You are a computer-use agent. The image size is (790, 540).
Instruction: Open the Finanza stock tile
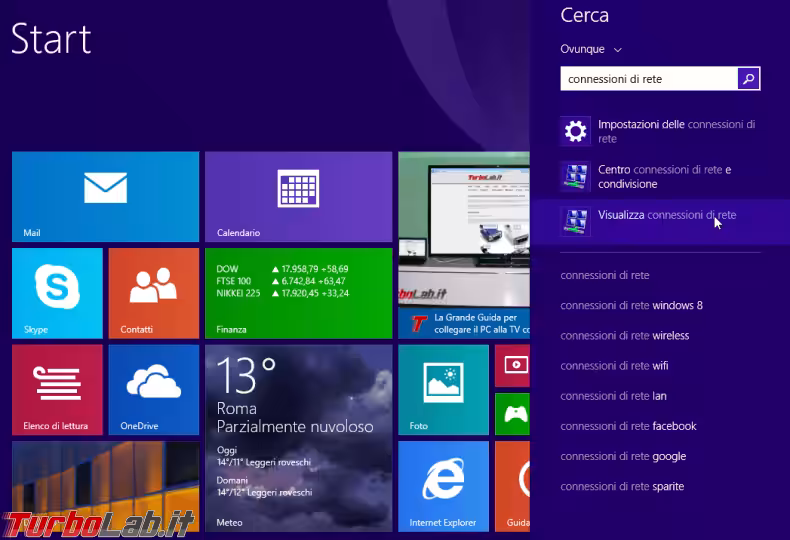pyautogui.click(x=298, y=292)
